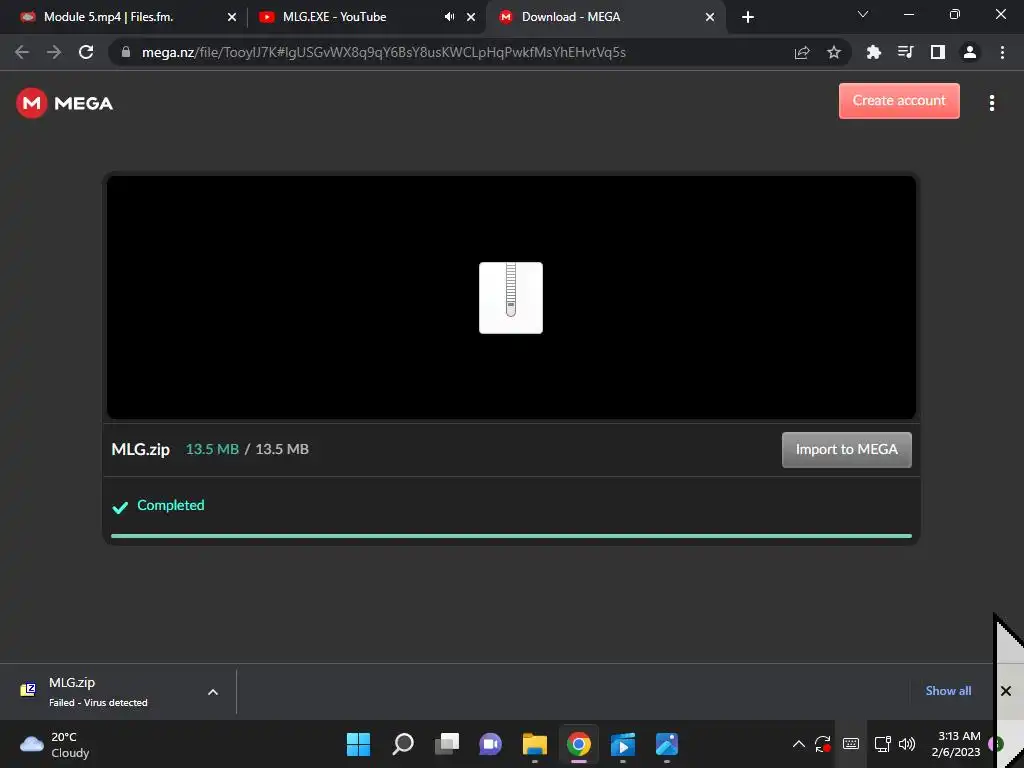
Task: Open network settings tray icon
Action: 882,744
